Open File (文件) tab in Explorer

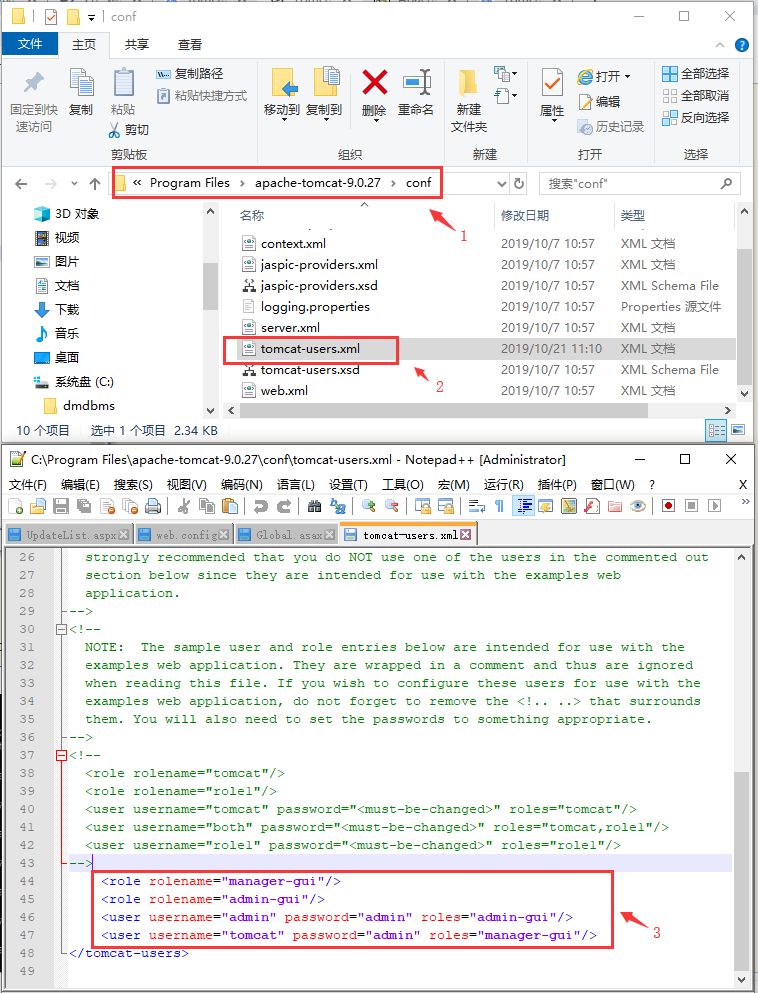click(30, 44)
